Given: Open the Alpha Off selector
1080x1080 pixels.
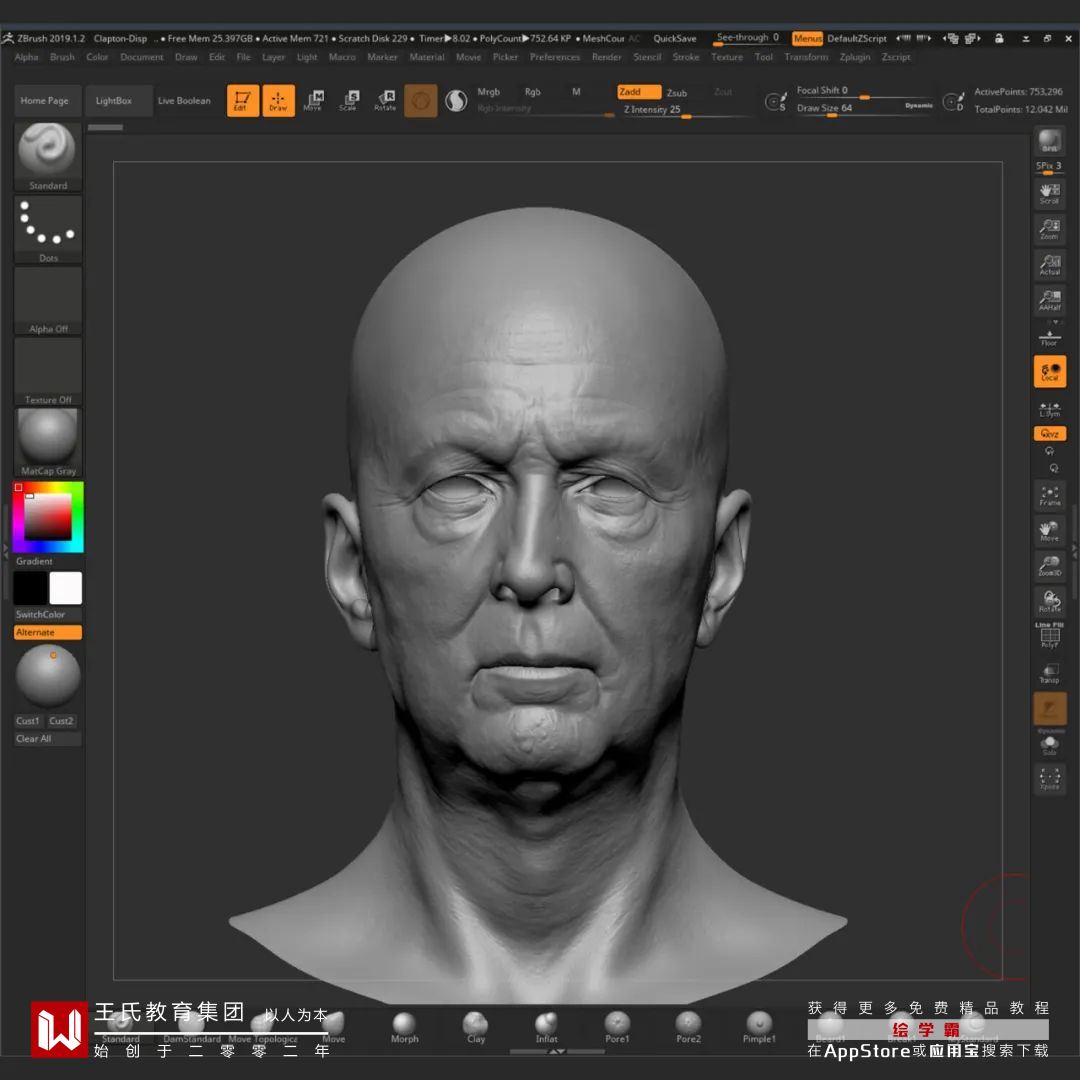Looking at the screenshot, I should pyautogui.click(x=48, y=301).
